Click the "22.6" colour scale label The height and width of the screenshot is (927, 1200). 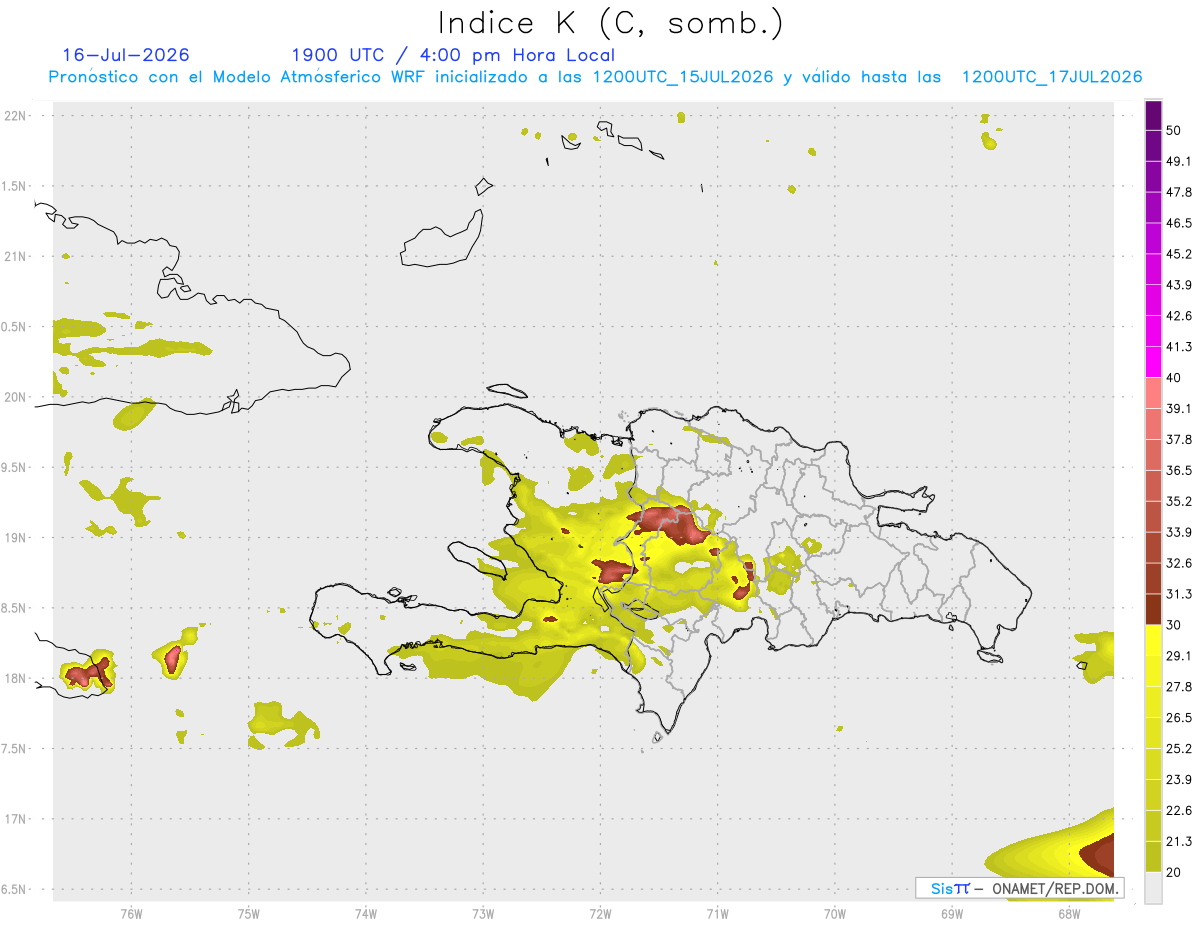click(x=1179, y=811)
